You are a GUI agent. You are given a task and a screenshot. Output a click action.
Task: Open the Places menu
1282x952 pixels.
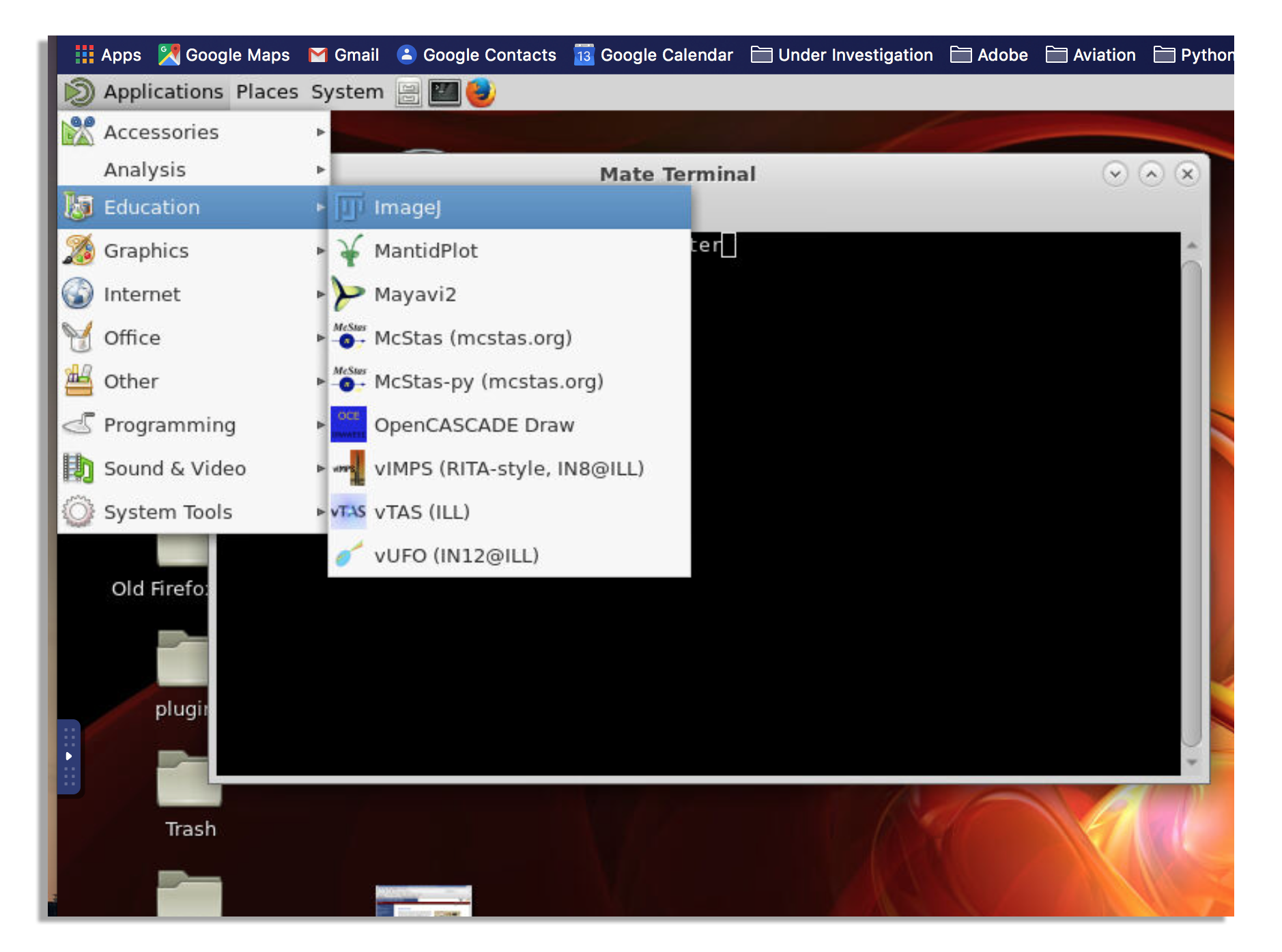click(x=267, y=92)
